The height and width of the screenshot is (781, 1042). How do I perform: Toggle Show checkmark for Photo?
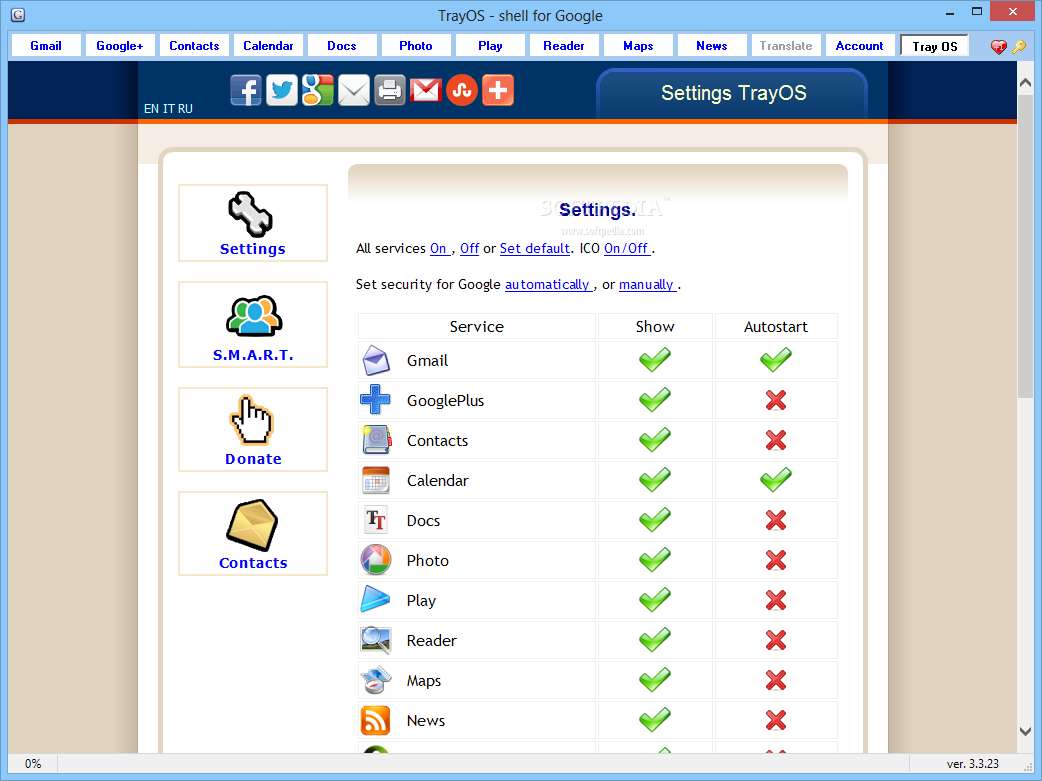[655, 560]
